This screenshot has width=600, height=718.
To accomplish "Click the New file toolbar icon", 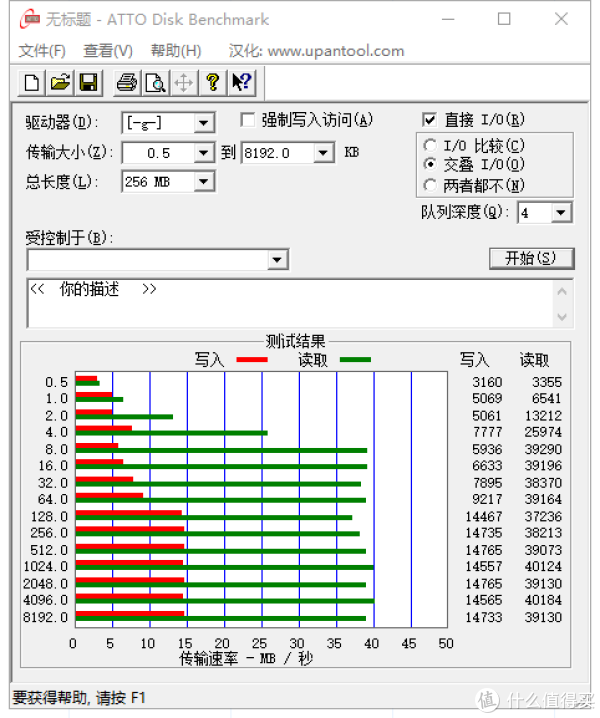I will pos(32,83).
